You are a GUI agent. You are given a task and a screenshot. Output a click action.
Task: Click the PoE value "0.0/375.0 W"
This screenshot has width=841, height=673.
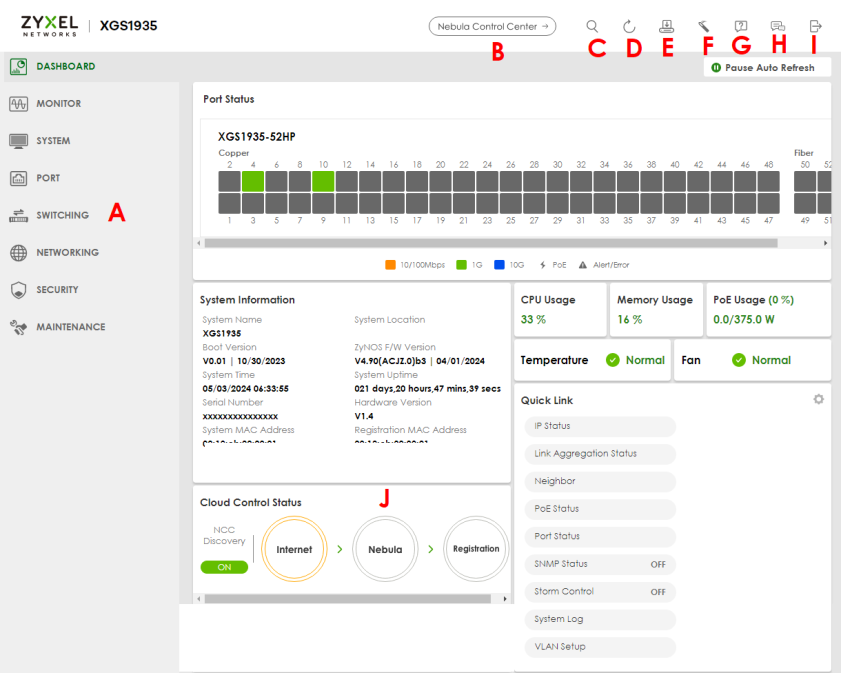coord(744,320)
